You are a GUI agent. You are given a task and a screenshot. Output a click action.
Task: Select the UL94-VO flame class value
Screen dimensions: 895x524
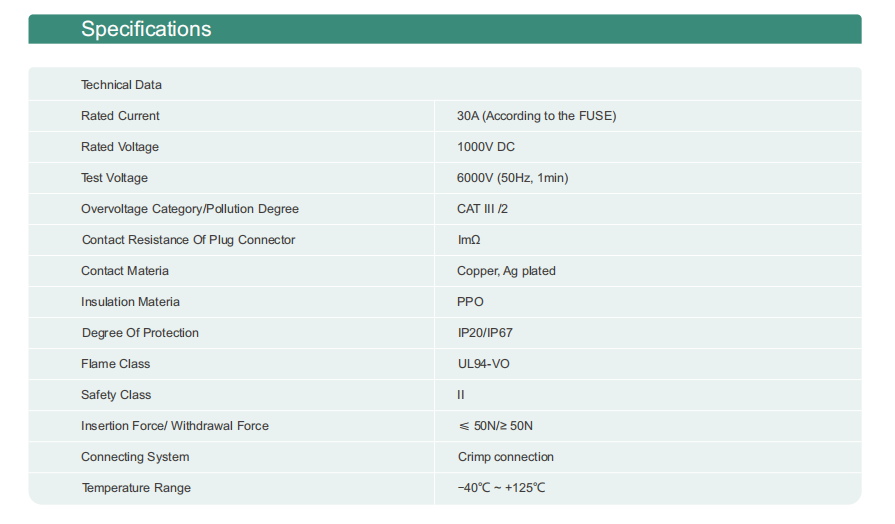483,364
